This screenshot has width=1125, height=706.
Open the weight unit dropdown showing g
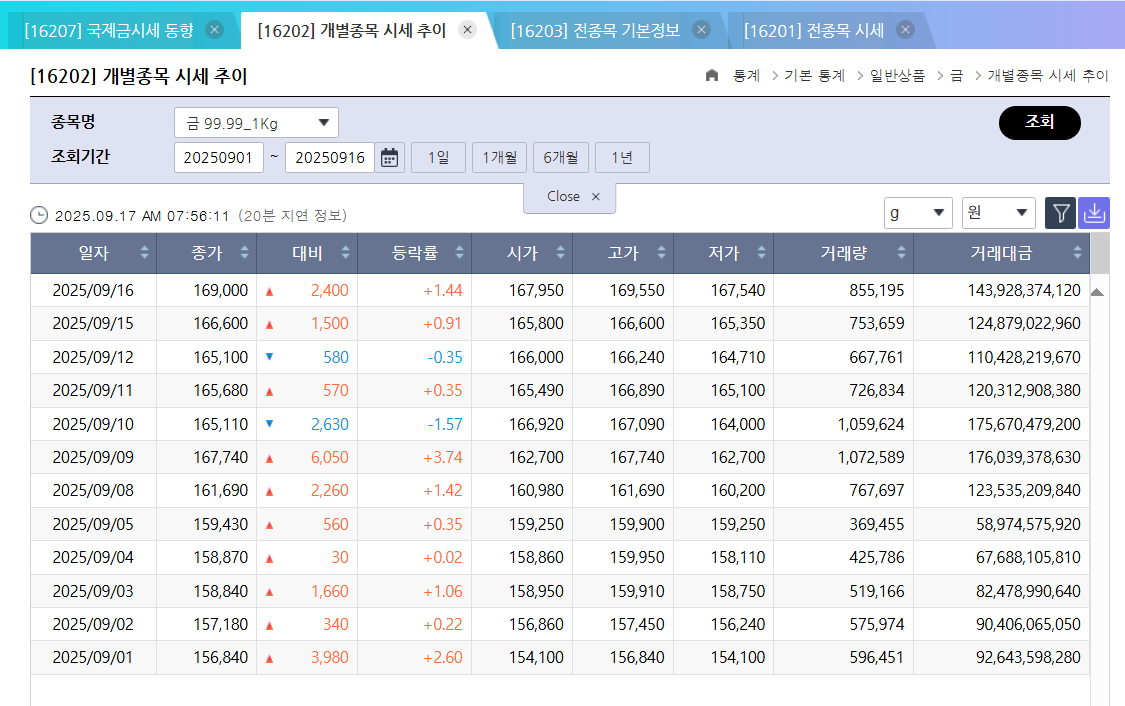(x=918, y=212)
